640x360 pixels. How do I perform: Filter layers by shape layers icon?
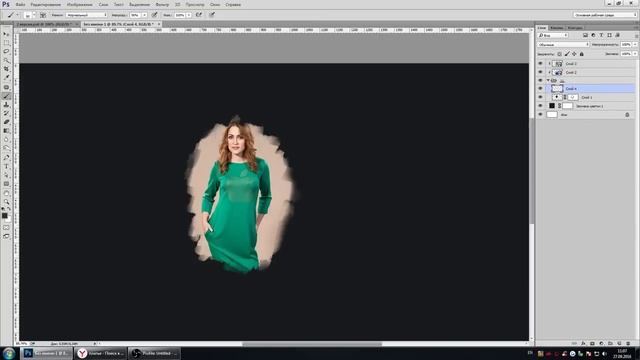(609, 36)
